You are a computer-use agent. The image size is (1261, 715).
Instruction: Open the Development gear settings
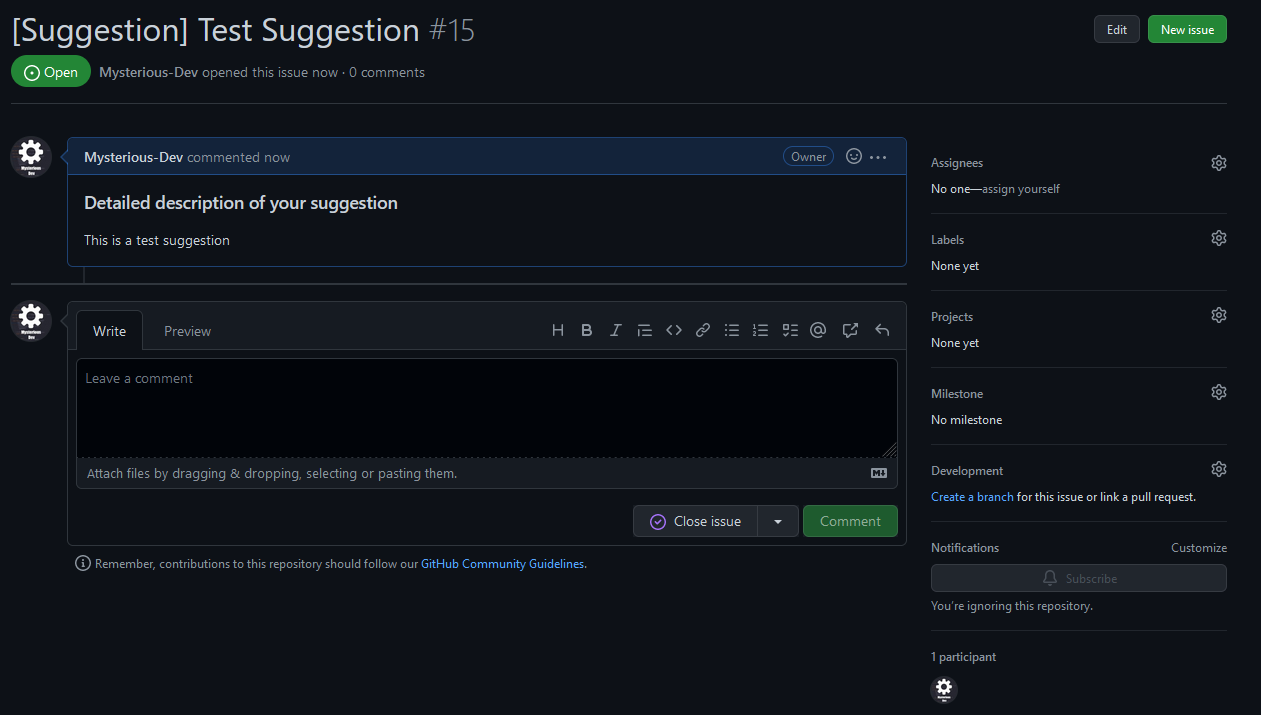coord(1218,469)
